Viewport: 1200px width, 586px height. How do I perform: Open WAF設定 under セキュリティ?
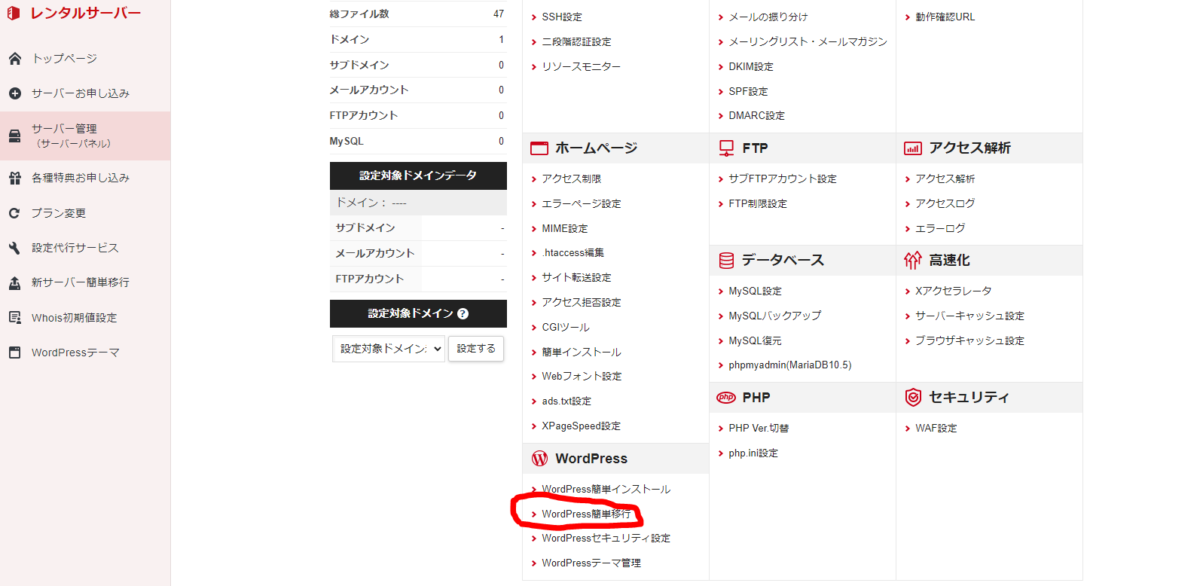(x=936, y=428)
